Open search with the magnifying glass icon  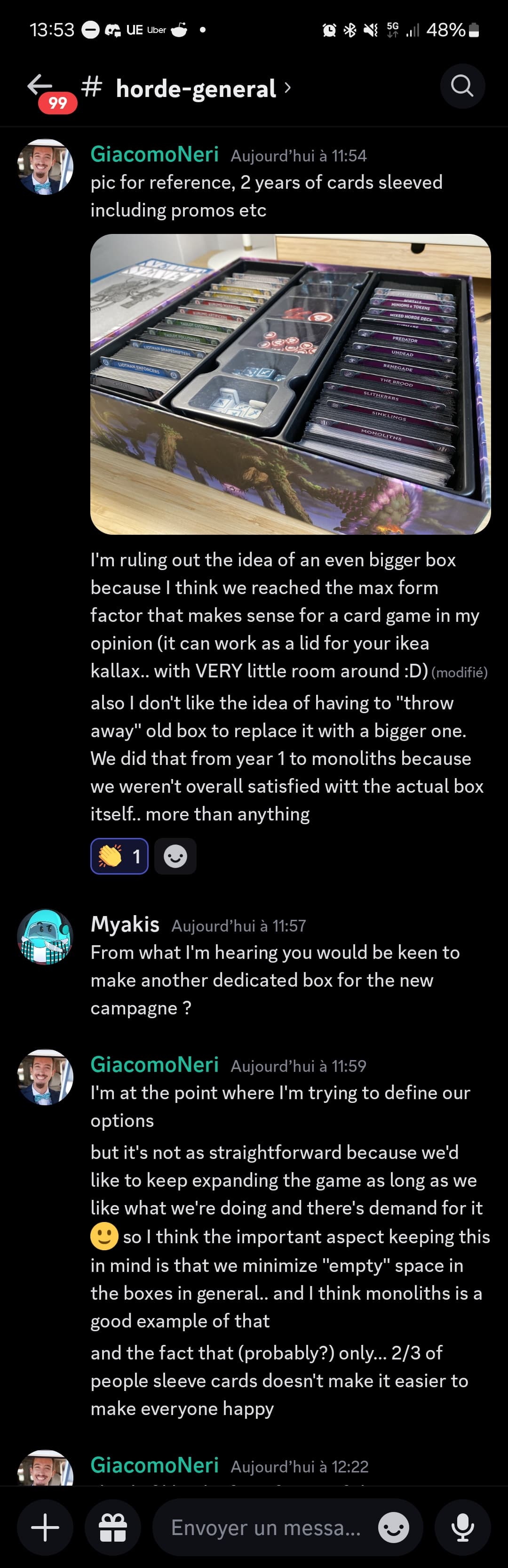[462, 87]
